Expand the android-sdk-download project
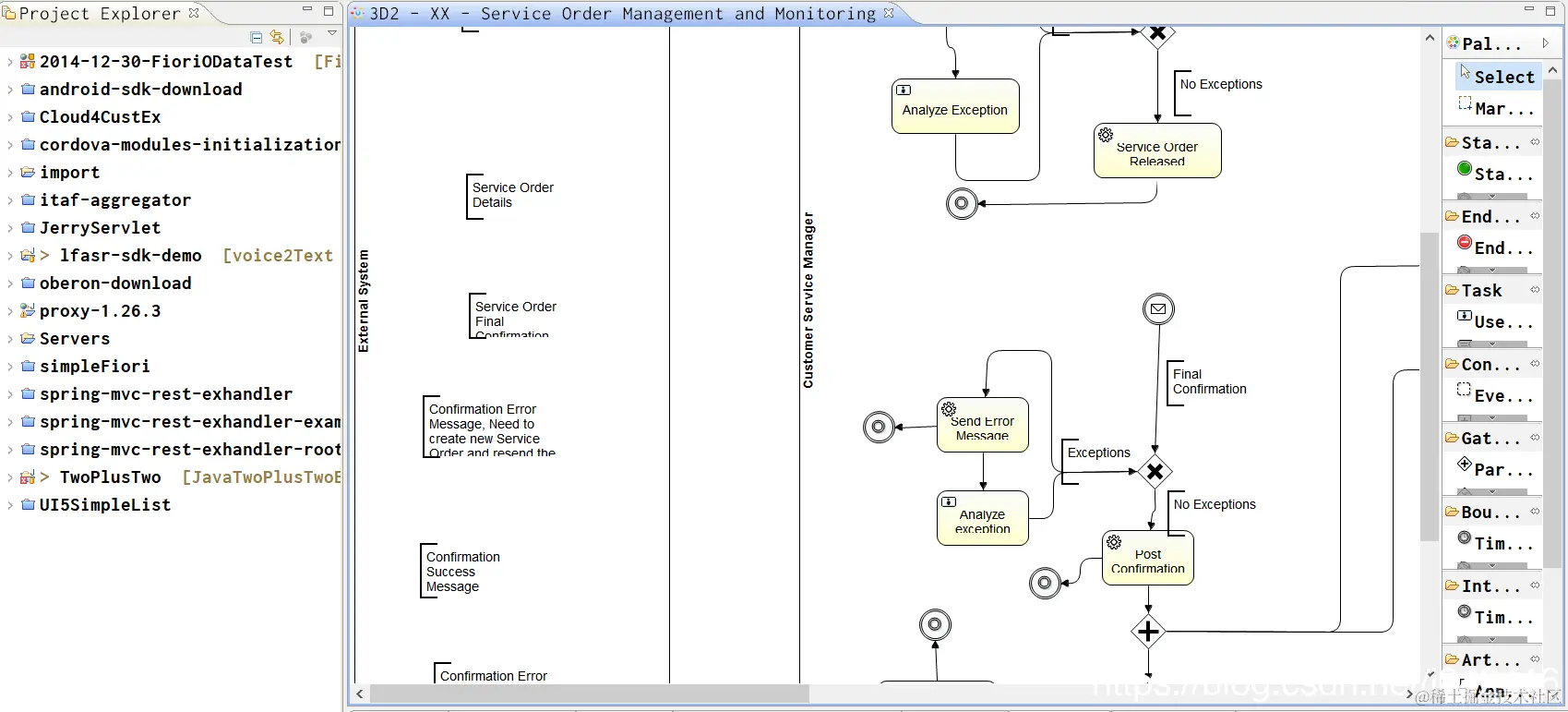The image size is (1568, 712). [x=9, y=90]
